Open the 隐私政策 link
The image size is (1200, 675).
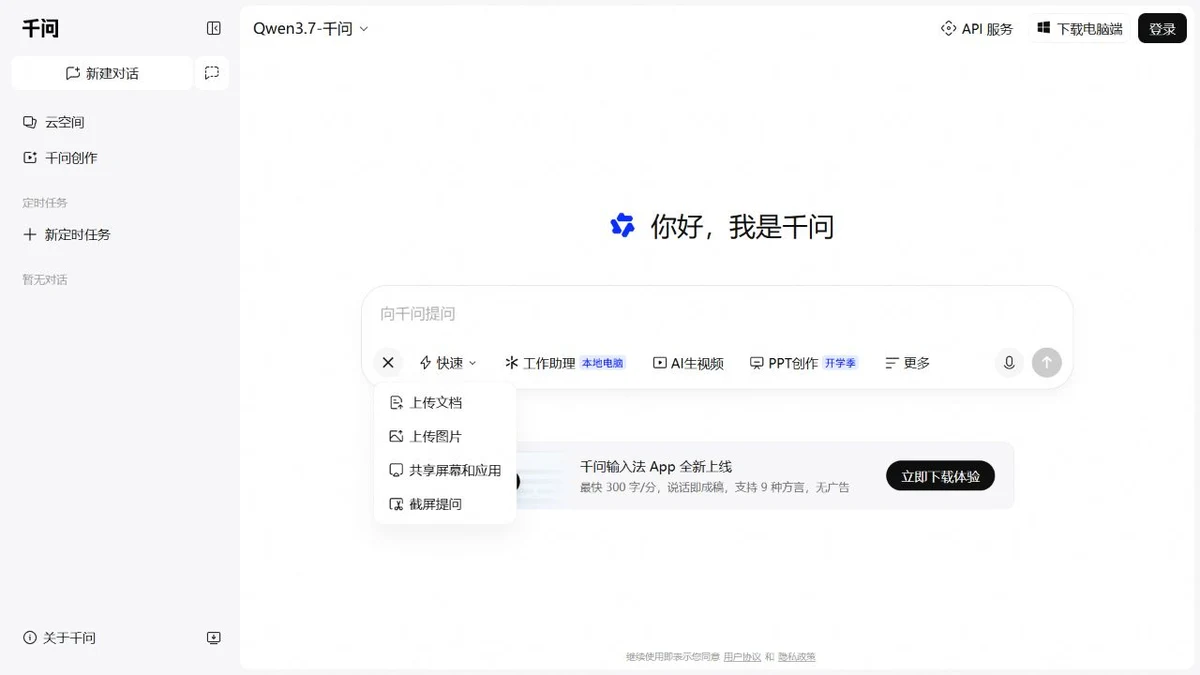point(797,657)
